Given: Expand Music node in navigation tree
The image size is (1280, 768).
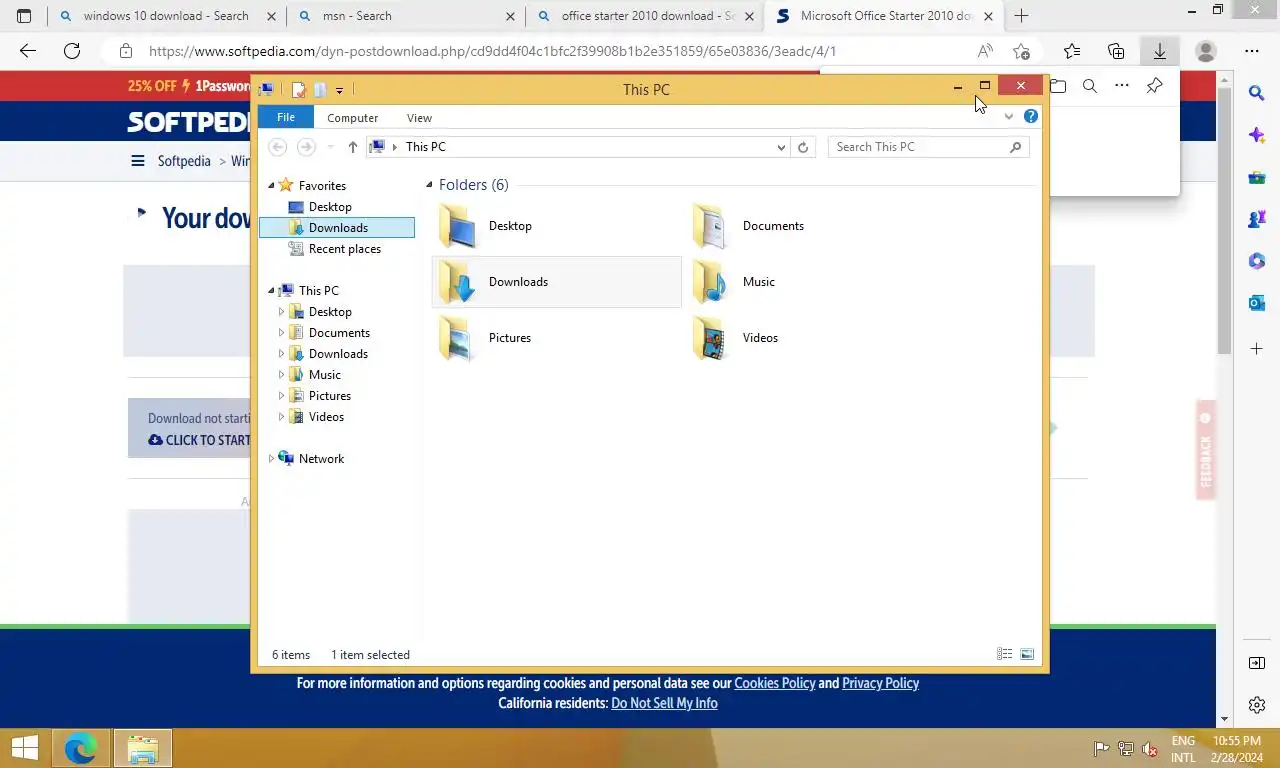Looking at the screenshot, I should [x=281, y=375].
